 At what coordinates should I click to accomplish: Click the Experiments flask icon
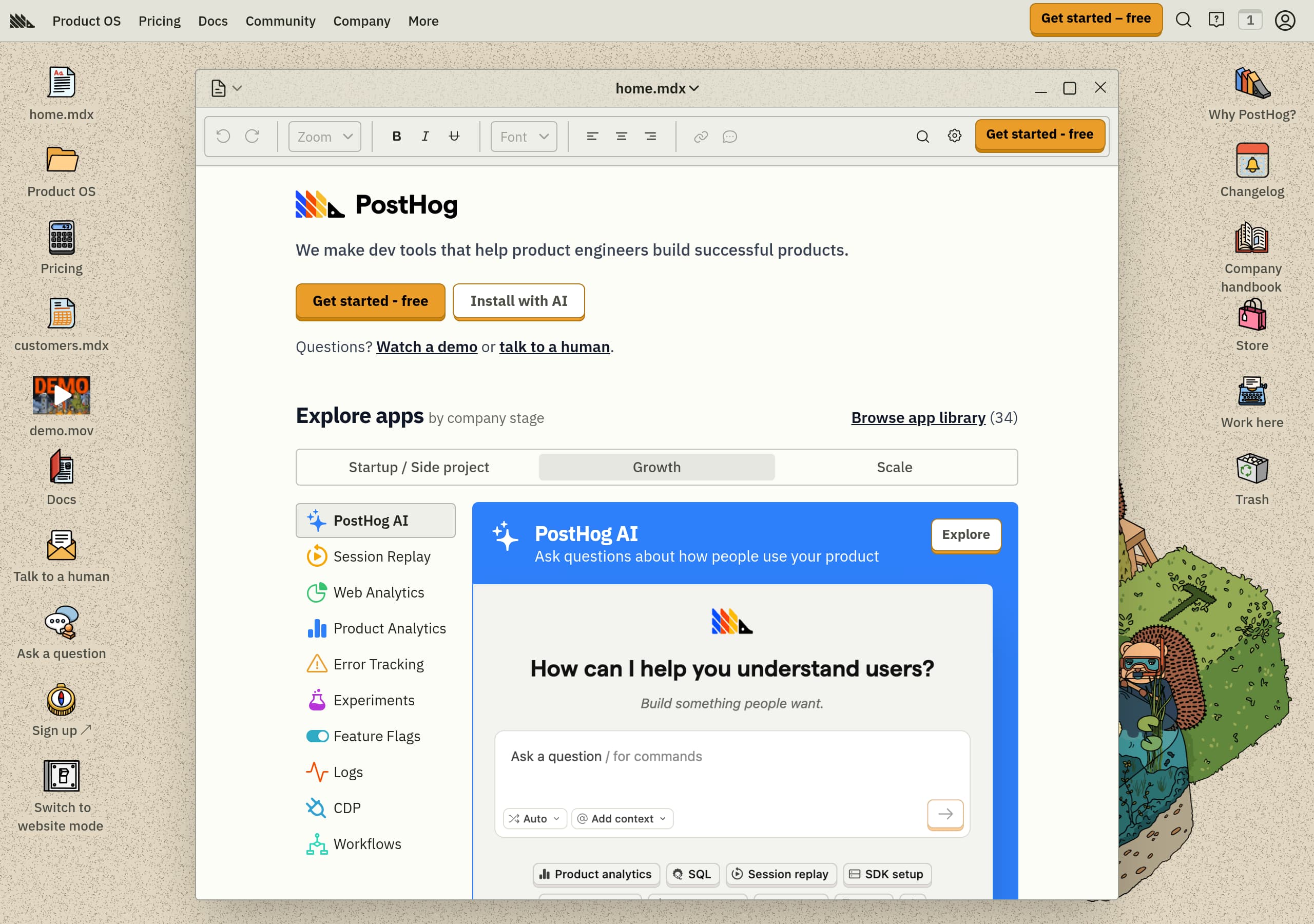click(x=317, y=700)
